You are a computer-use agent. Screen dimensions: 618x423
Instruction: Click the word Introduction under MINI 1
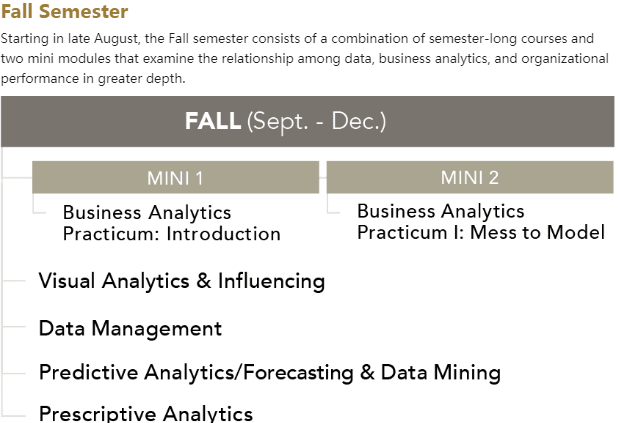point(223,234)
